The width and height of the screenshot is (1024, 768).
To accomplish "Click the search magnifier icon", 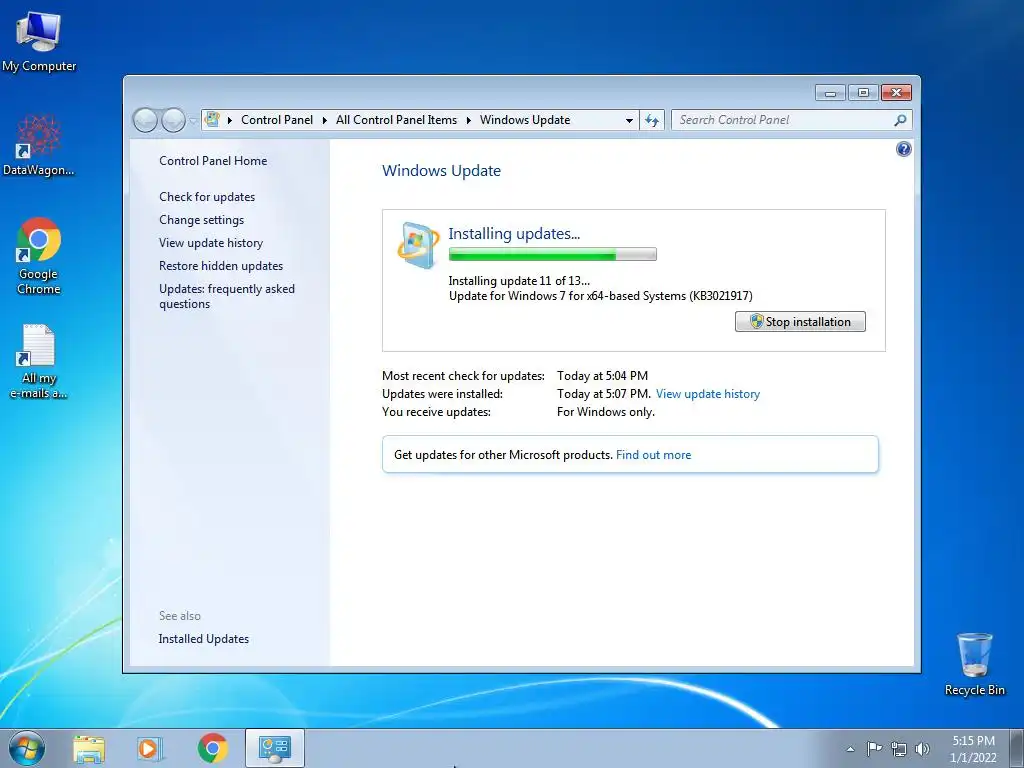I will click(x=901, y=120).
